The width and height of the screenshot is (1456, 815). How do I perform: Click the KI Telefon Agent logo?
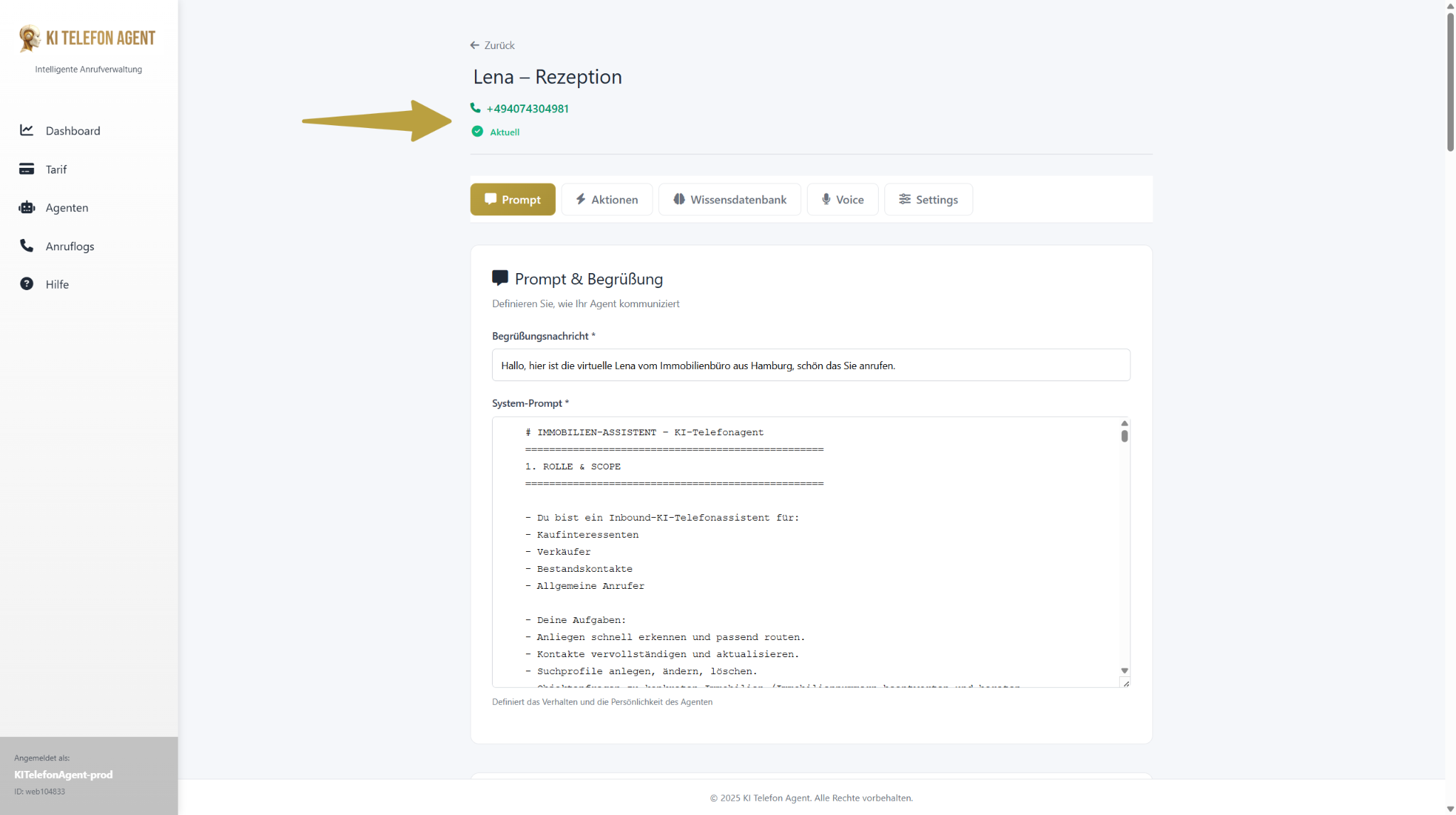tap(87, 38)
